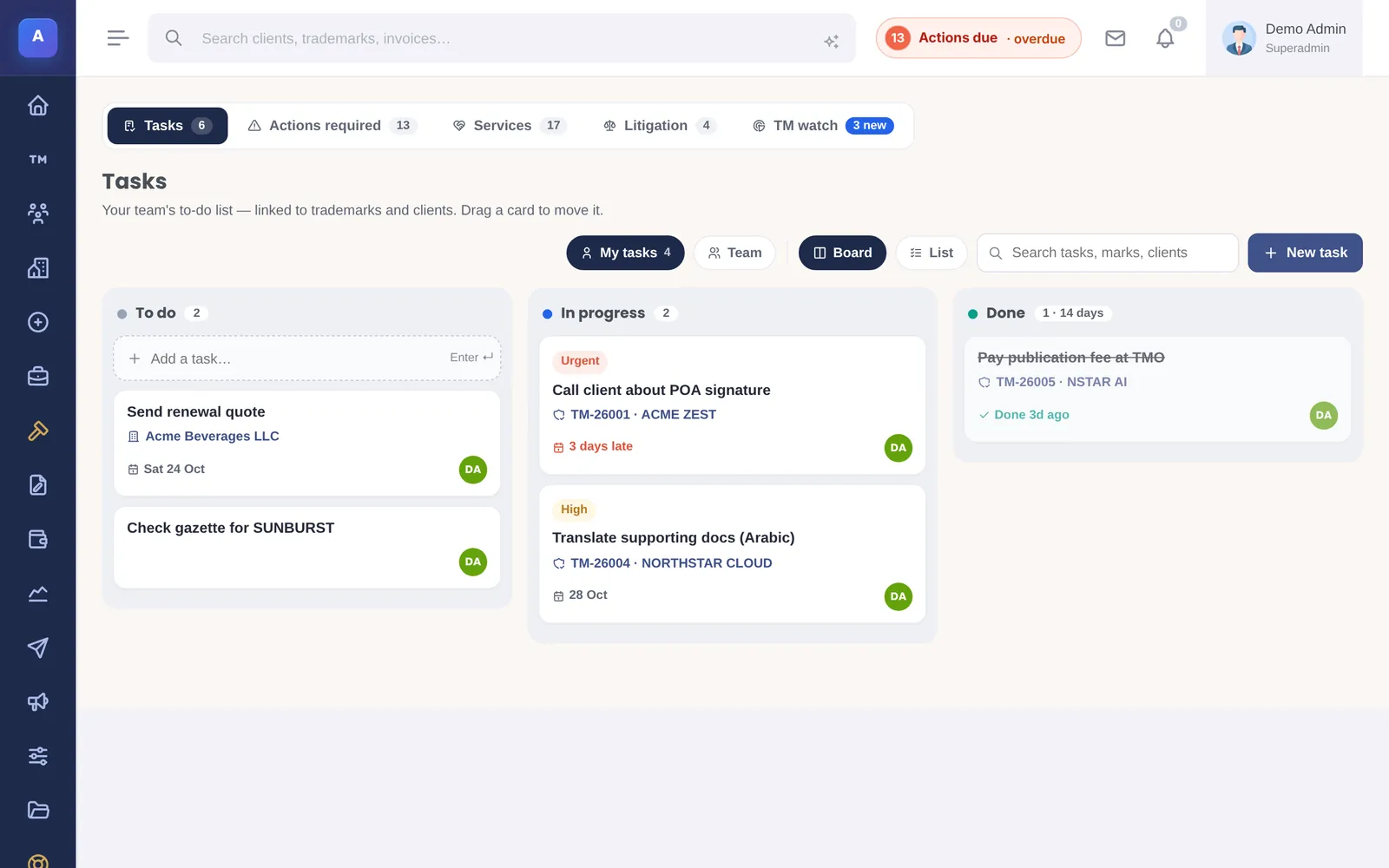Open the document edit sidebar icon
This screenshot has width=1389, height=868.
click(37, 485)
